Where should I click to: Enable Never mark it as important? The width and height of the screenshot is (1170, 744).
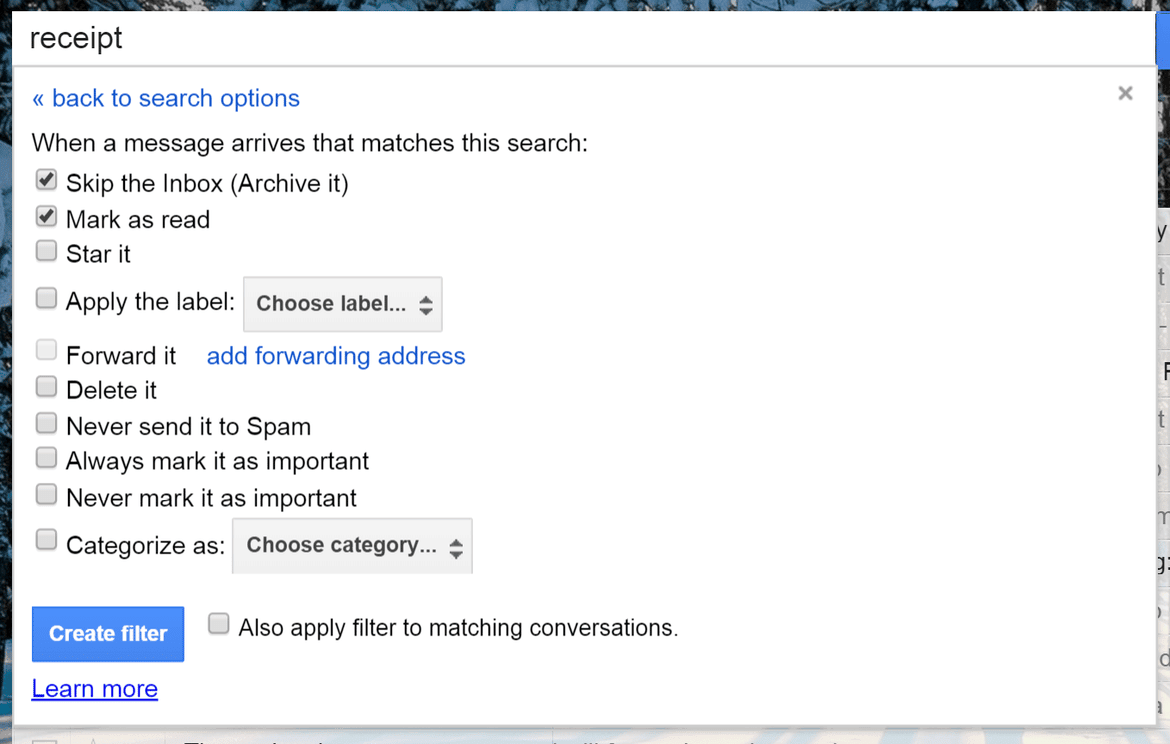tap(46, 494)
